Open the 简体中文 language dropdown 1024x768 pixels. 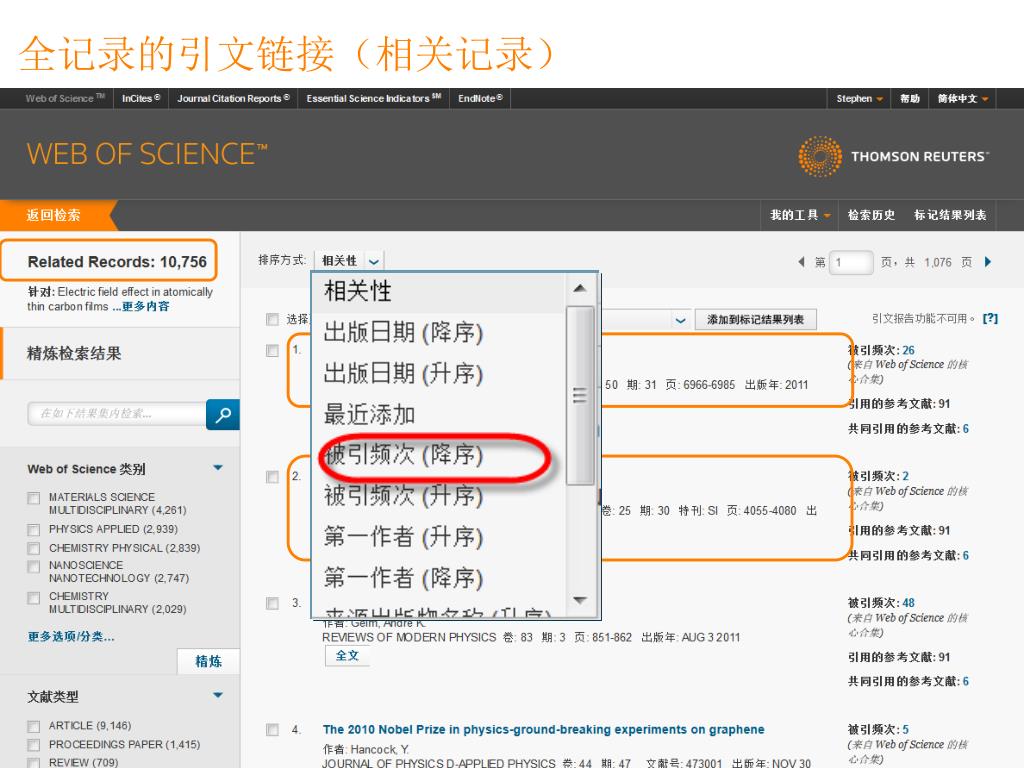click(963, 99)
